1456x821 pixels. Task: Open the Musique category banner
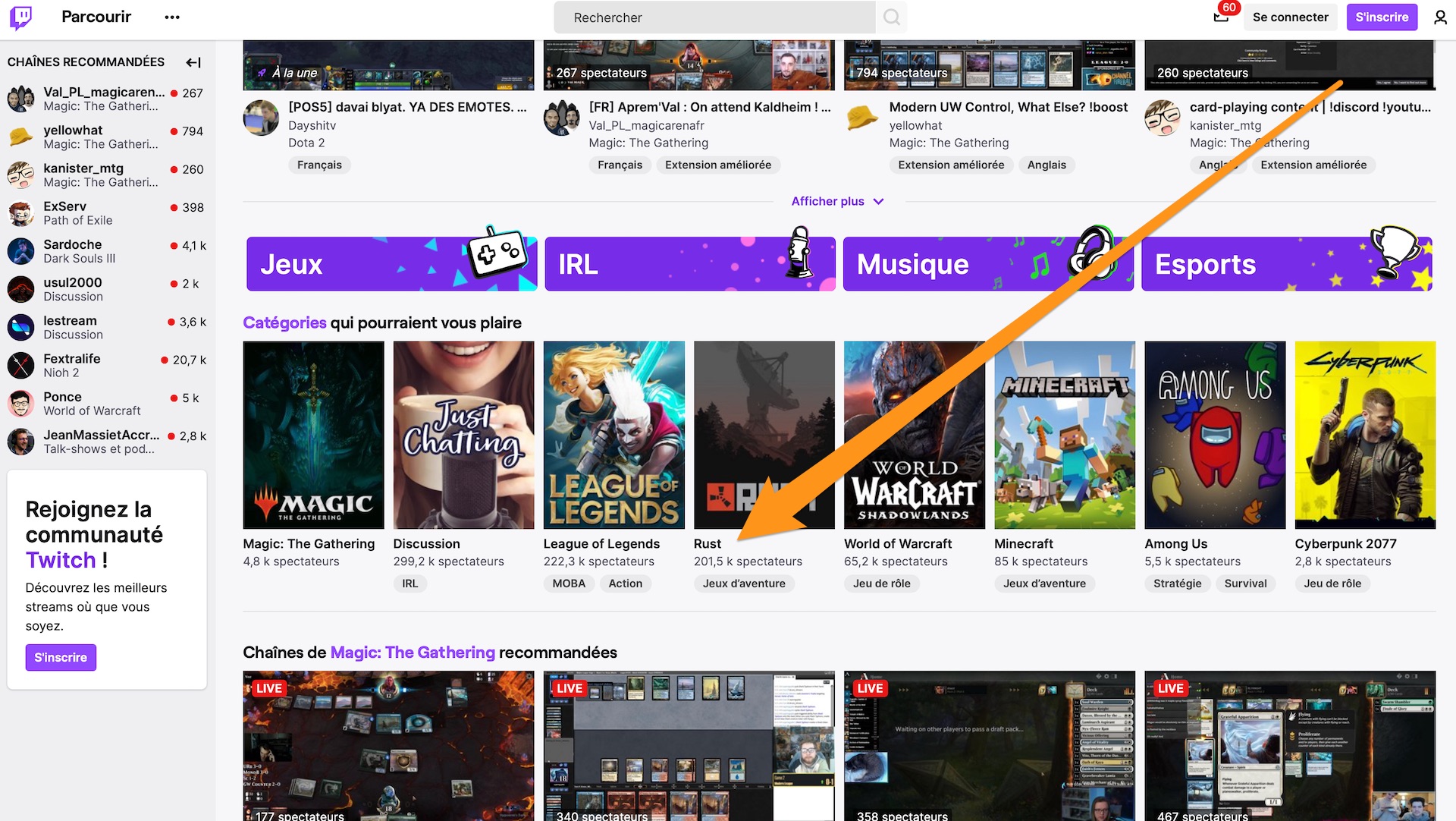988,264
